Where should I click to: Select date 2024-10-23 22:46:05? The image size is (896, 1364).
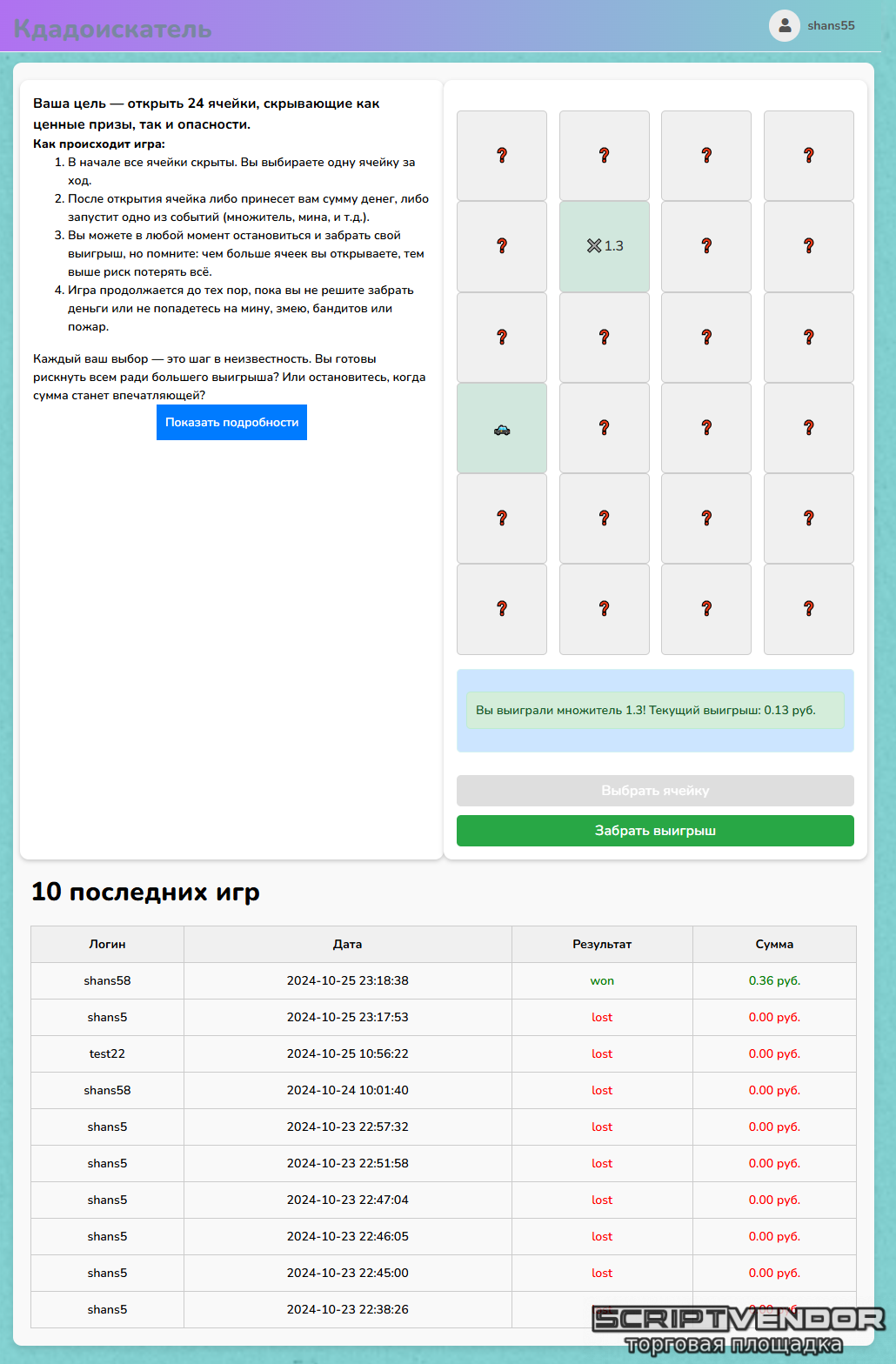348,1236
